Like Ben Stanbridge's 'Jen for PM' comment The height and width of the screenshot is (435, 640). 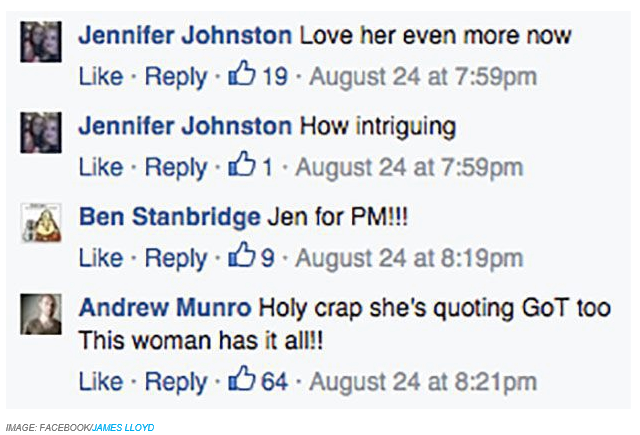[101, 257]
